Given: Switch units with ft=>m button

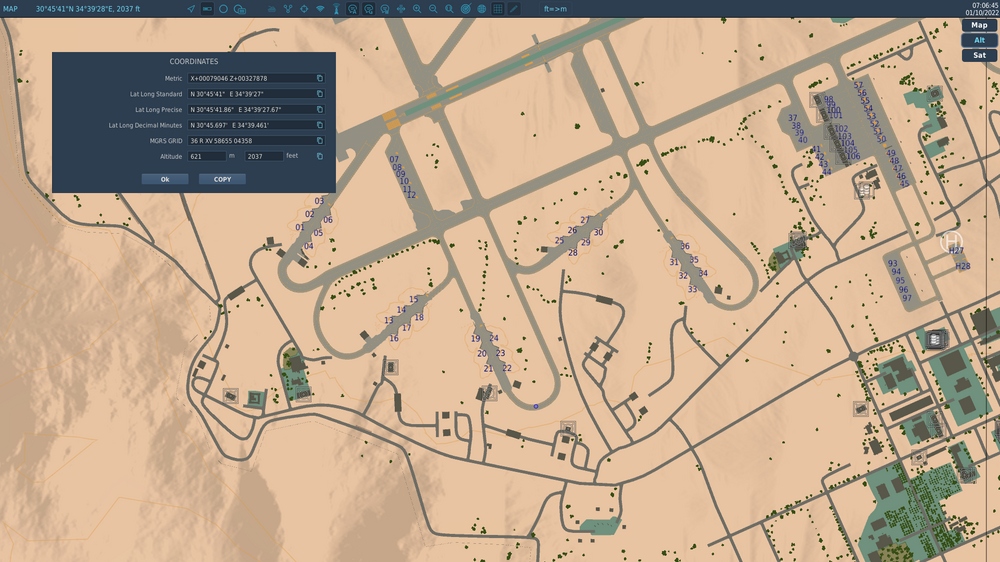Looking at the screenshot, I should tap(555, 9).
